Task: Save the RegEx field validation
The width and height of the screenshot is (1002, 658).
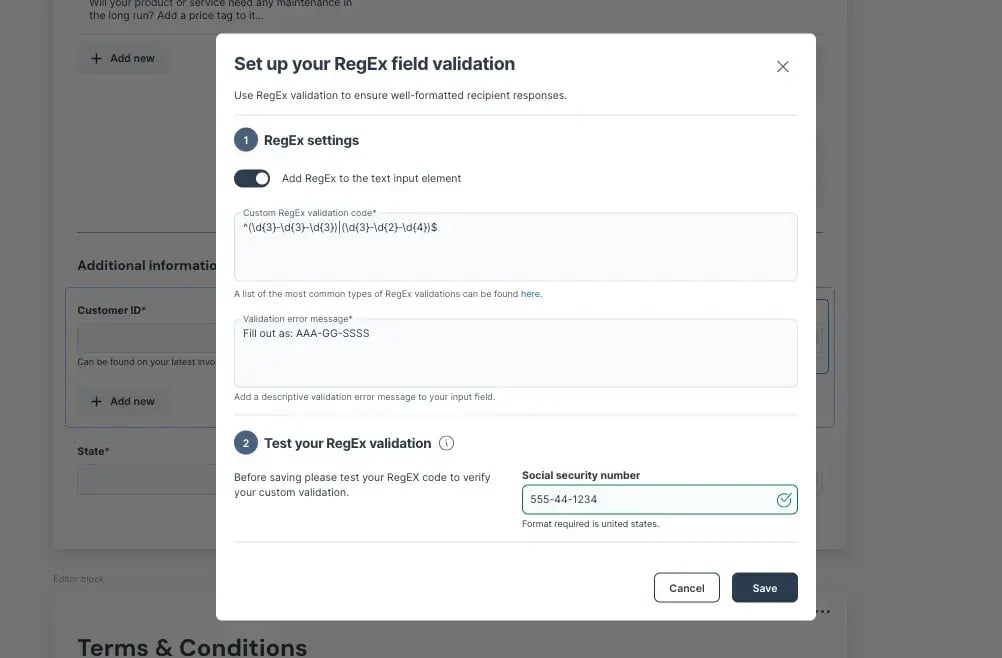Action: click(764, 587)
